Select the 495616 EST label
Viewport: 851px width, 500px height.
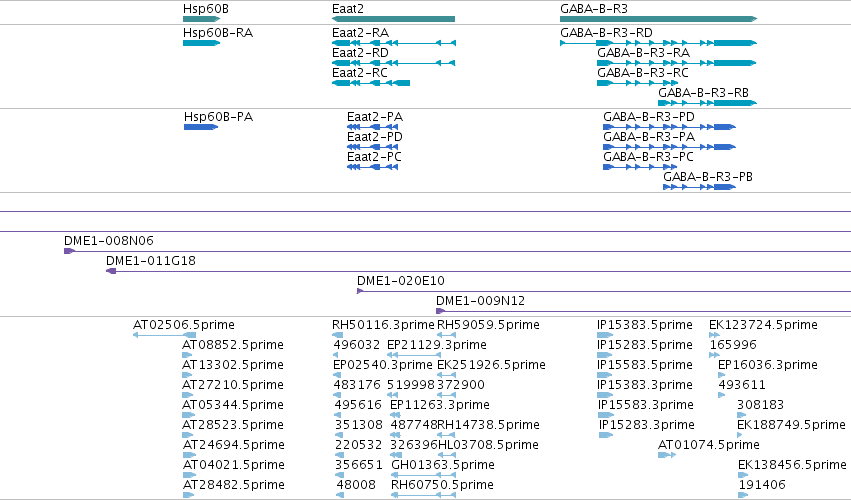pyautogui.click(x=358, y=405)
